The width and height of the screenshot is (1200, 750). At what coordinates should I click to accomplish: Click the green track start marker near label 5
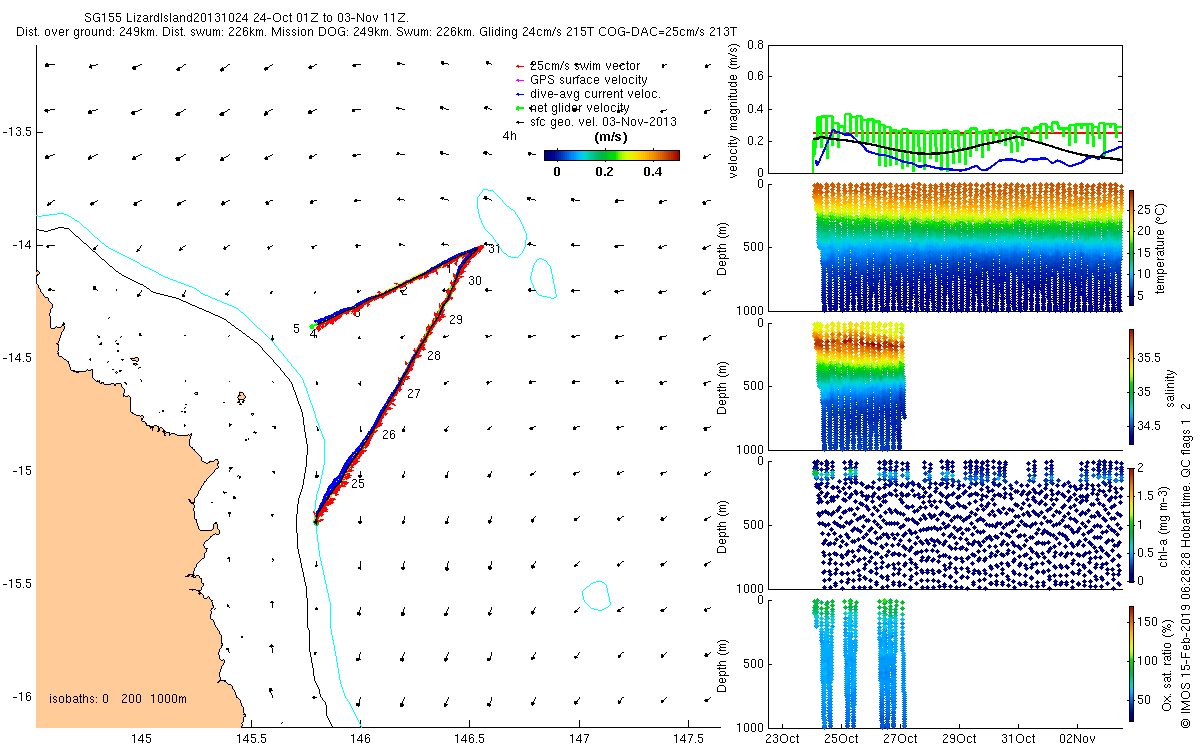tap(313, 327)
